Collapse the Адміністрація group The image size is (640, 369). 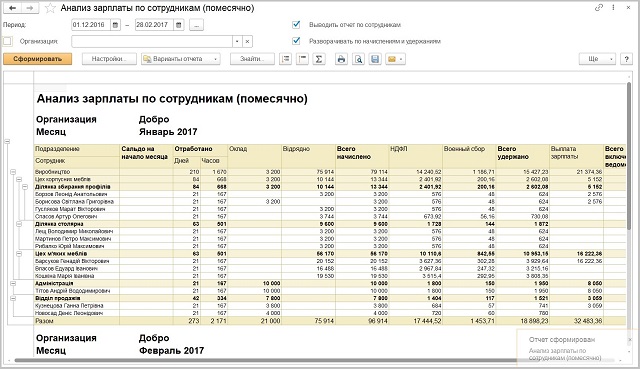click(x=13, y=283)
